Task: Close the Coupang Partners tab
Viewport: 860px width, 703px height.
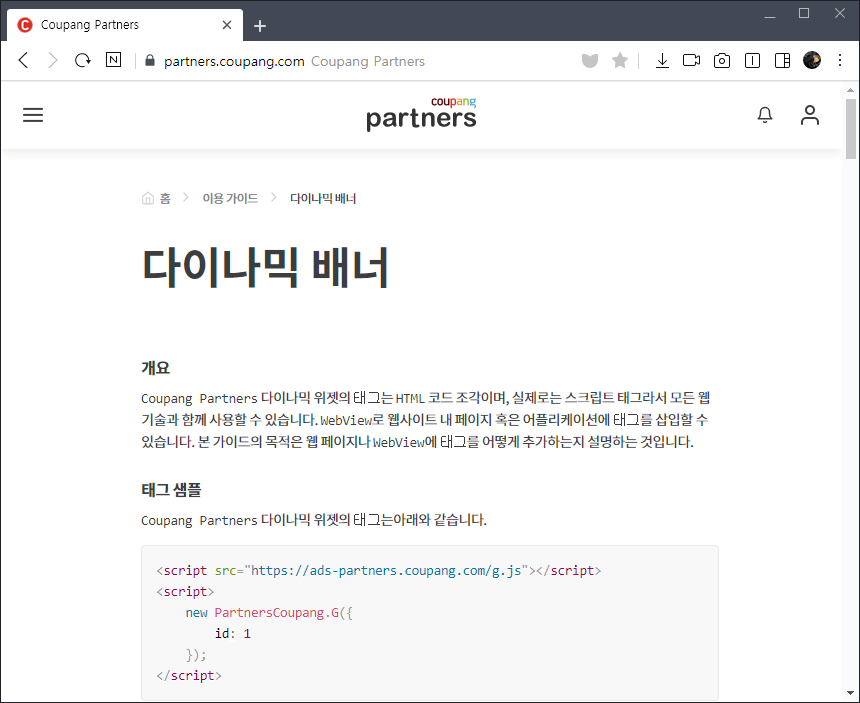Action: (227, 25)
